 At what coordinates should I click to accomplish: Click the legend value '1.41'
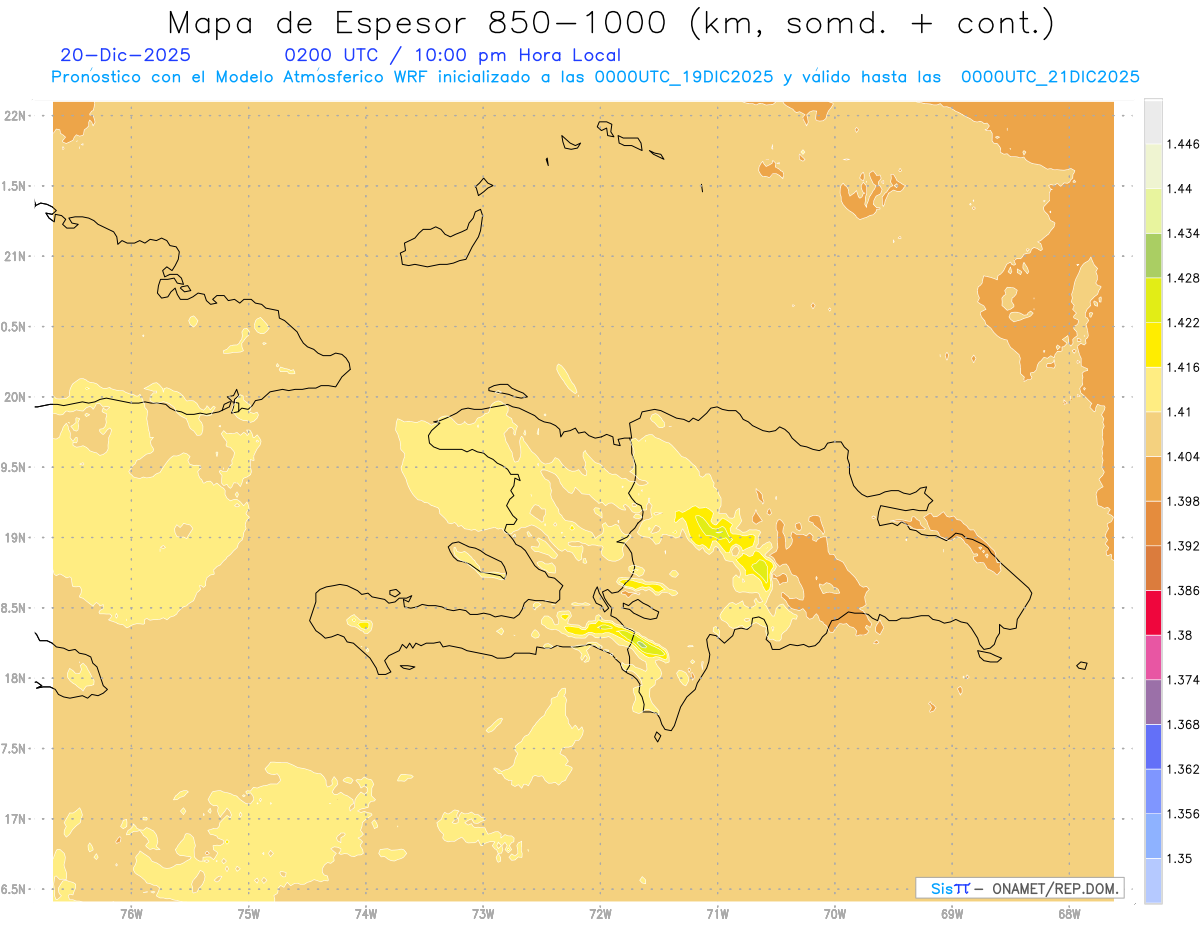[1179, 412]
